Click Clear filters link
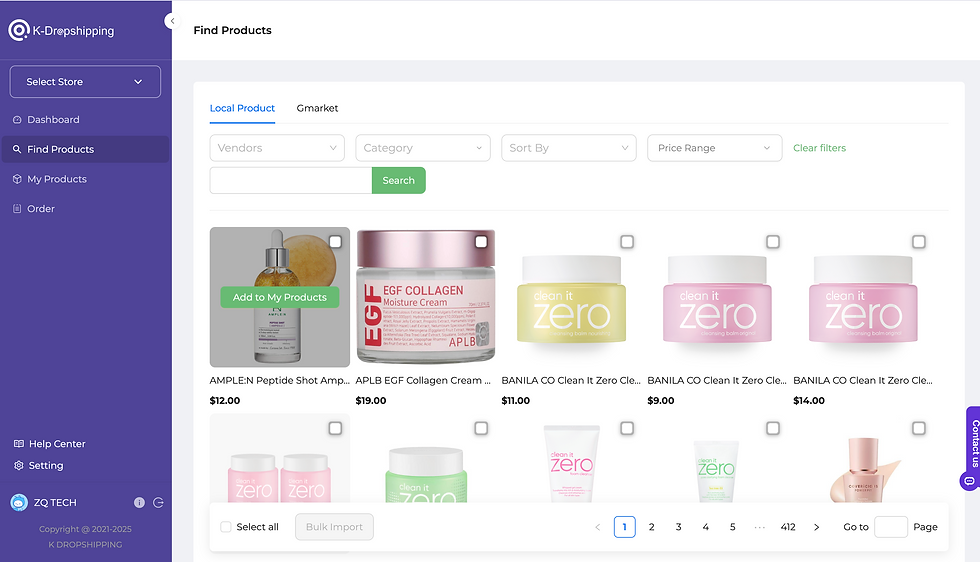The height and width of the screenshot is (562, 980). coord(819,148)
